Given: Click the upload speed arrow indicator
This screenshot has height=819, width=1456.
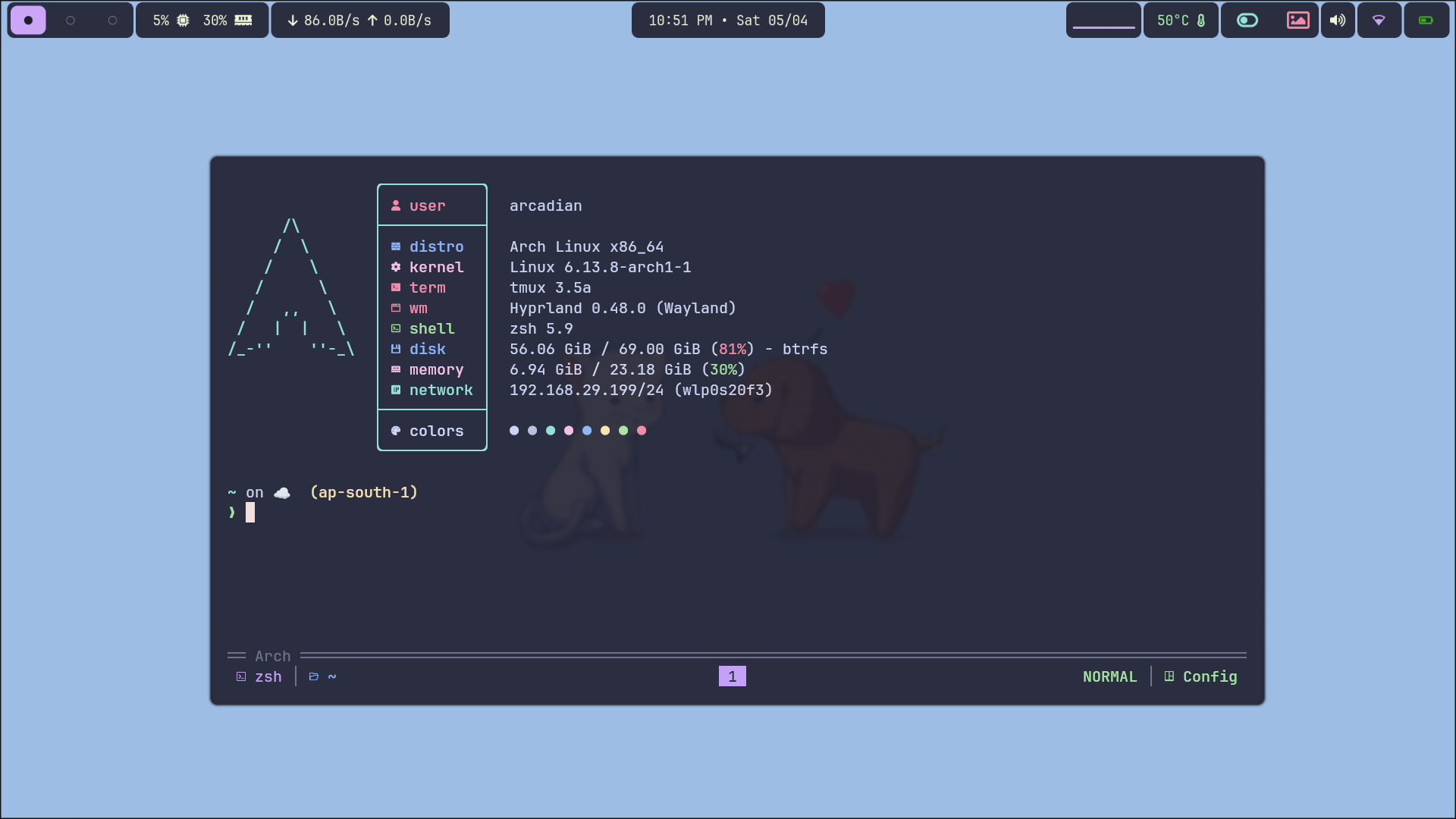Looking at the screenshot, I should [372, 20].
